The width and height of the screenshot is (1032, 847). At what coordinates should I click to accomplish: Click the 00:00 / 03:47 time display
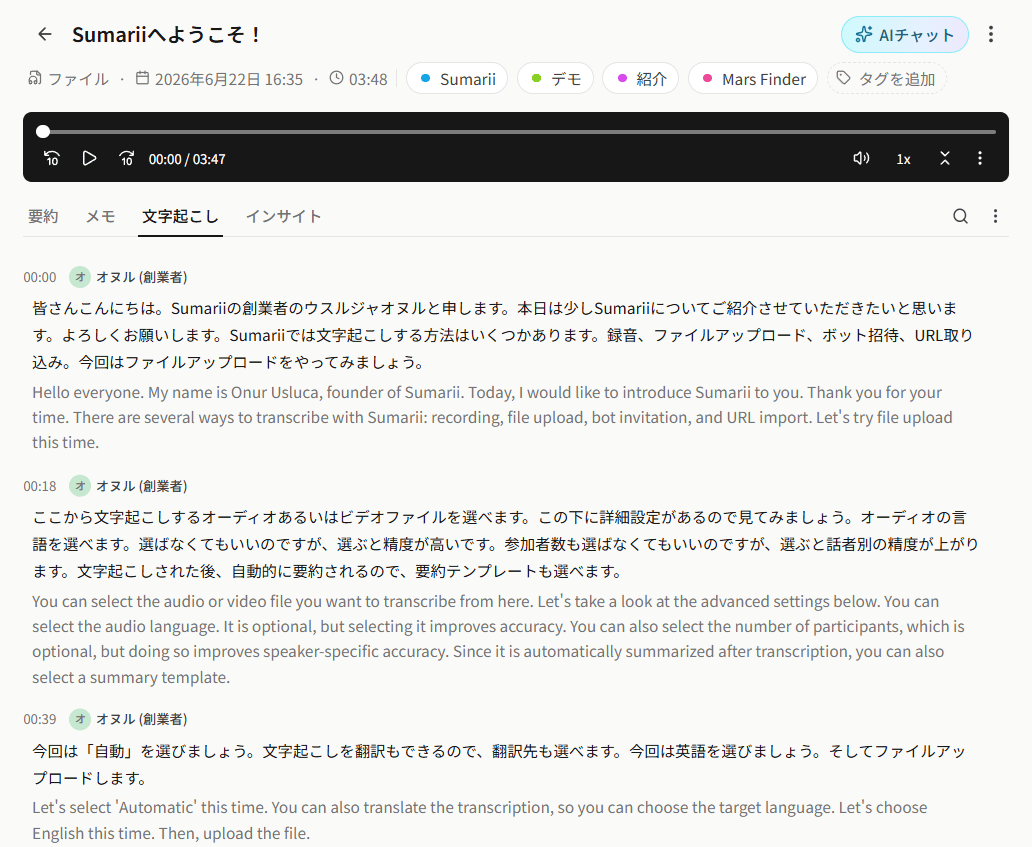(x=187, y=159)
